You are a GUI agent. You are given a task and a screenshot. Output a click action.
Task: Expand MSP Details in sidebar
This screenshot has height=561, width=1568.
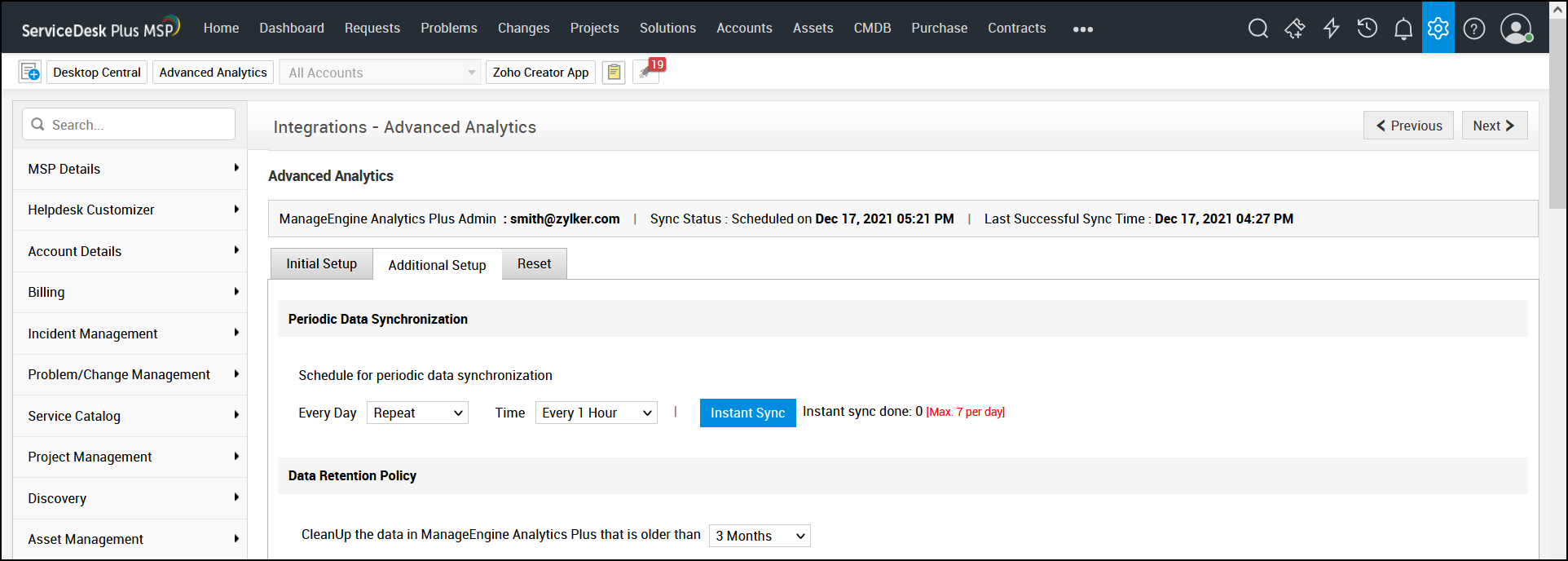[130, 169]
